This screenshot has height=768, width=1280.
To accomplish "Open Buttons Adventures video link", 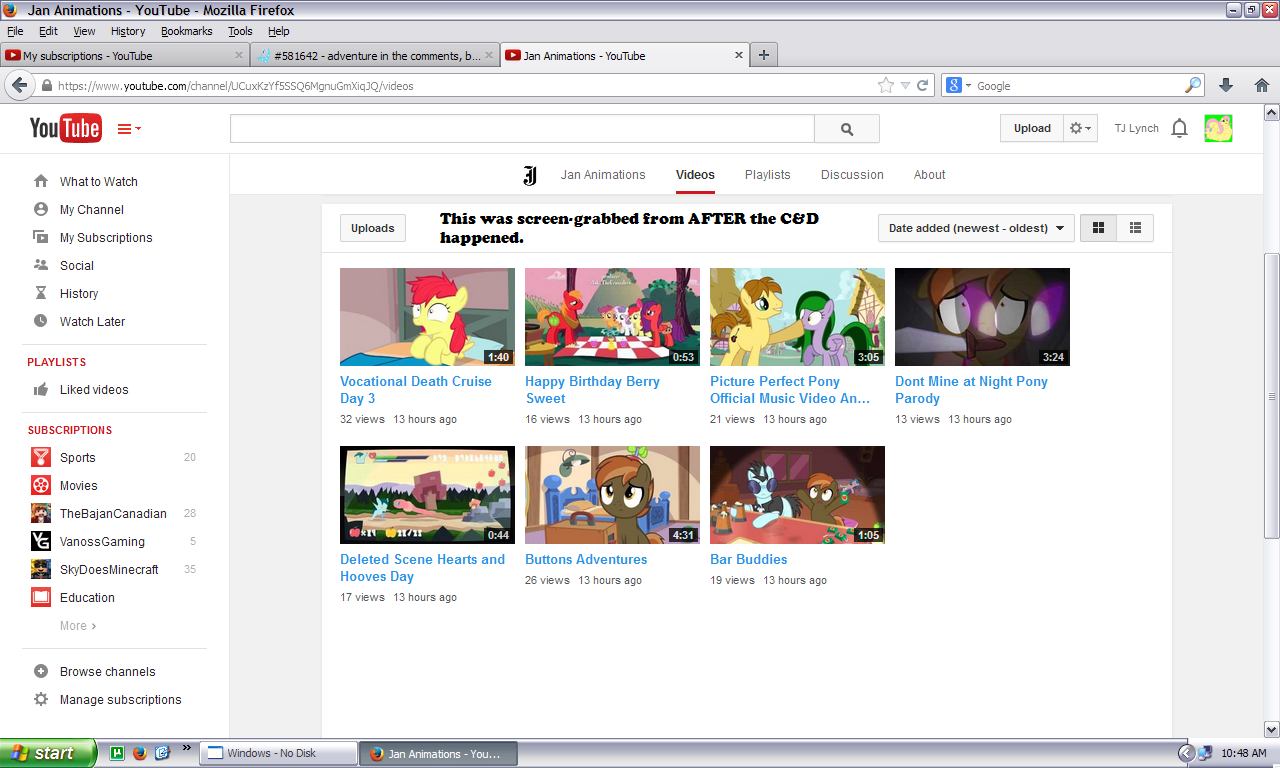I will (x=586, y=559).
